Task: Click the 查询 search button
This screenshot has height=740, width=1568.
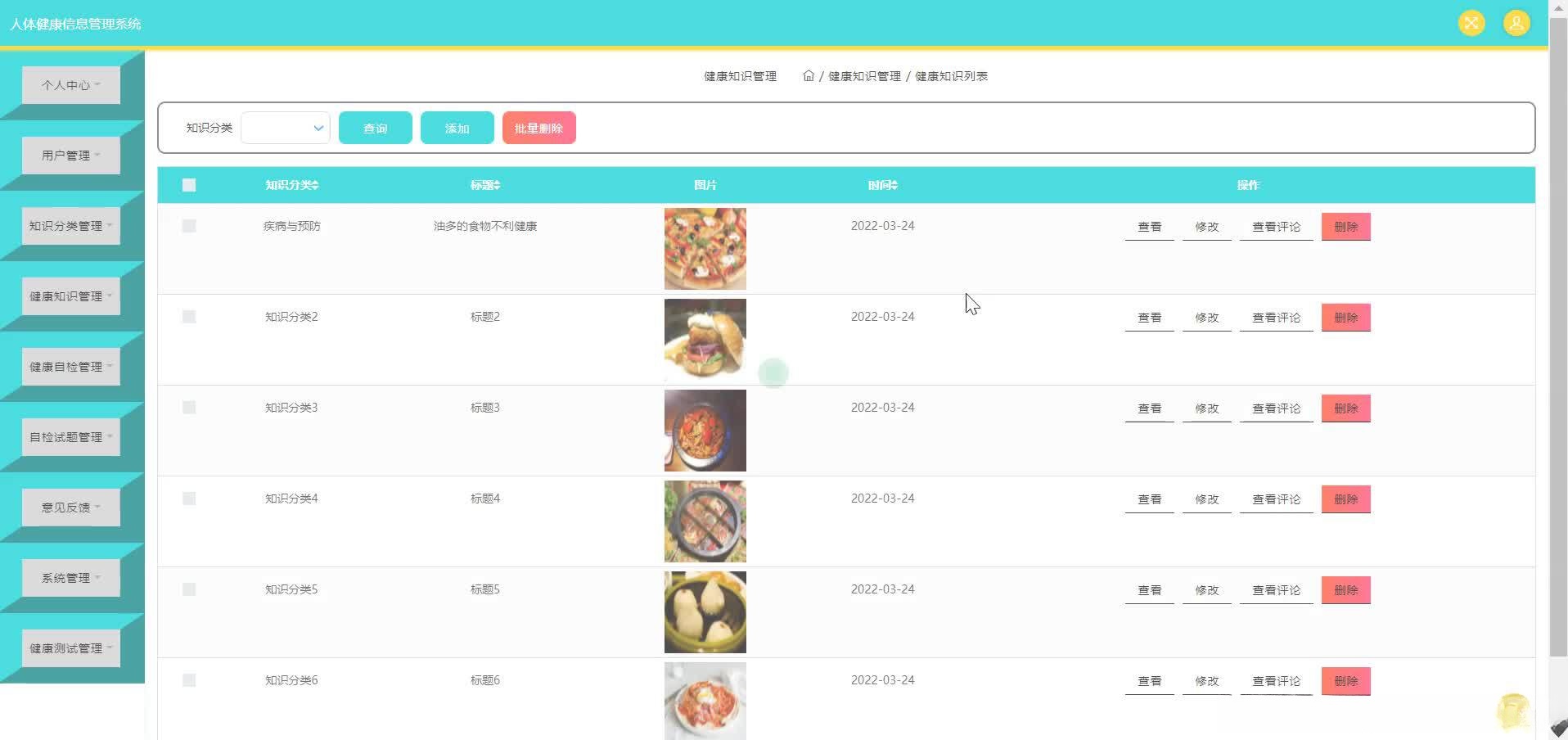Action: 375,128
